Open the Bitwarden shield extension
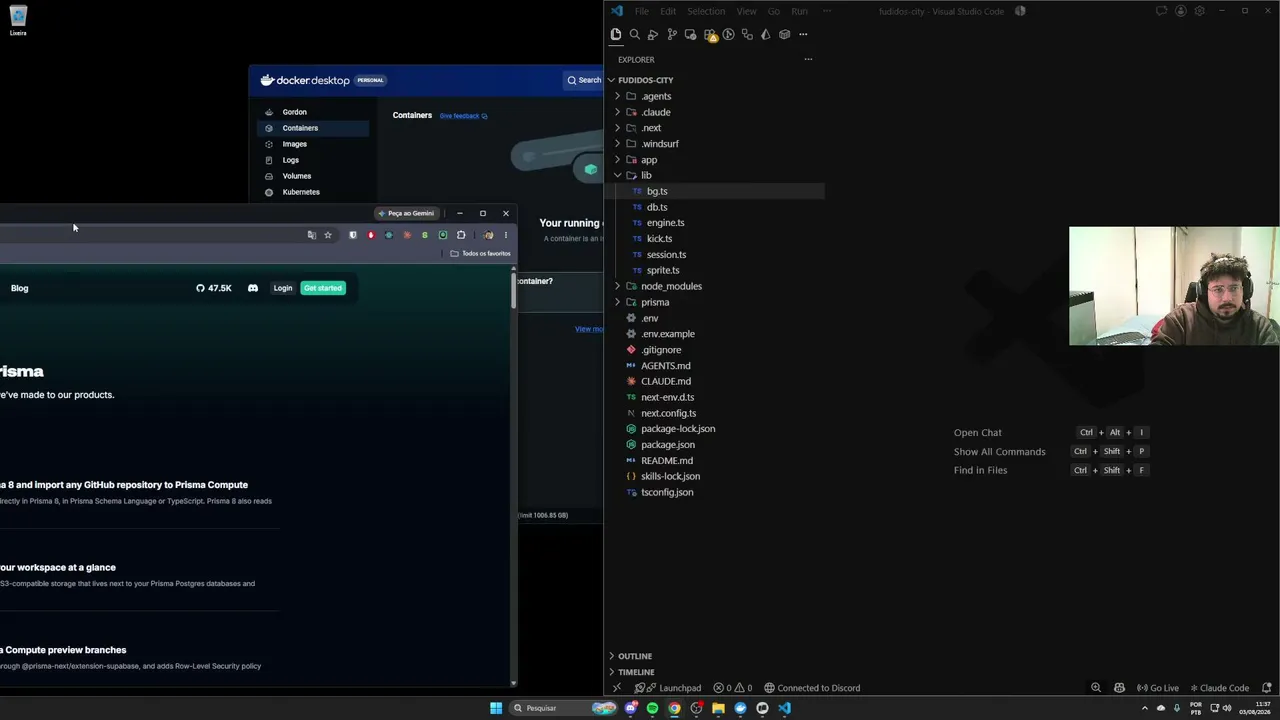The height and width of the screenshot is (720, 1280). coord(353,235)
